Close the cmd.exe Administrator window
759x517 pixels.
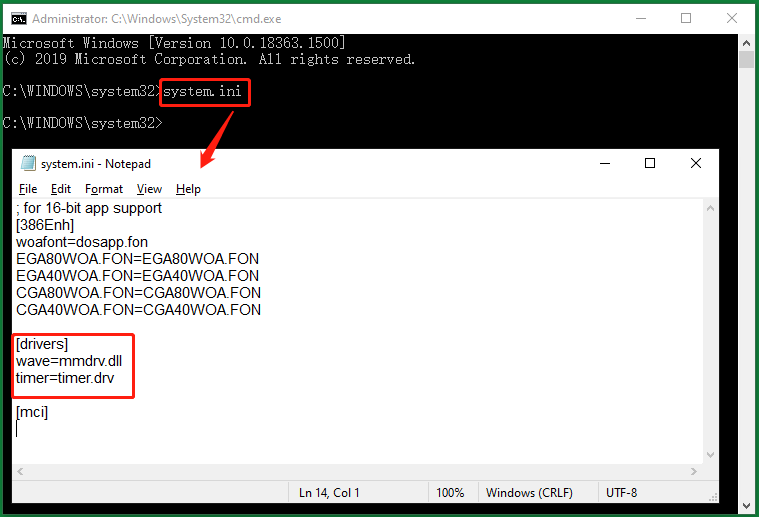(732, 18)
